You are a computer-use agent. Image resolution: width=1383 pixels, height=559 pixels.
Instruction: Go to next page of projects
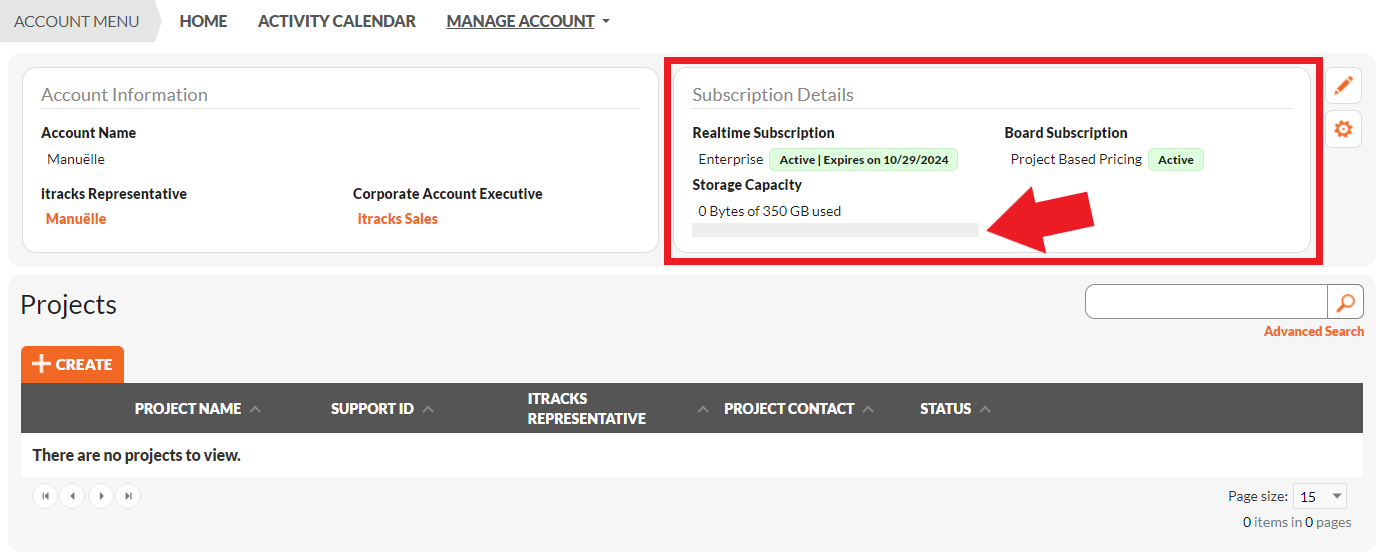(101, 495)
